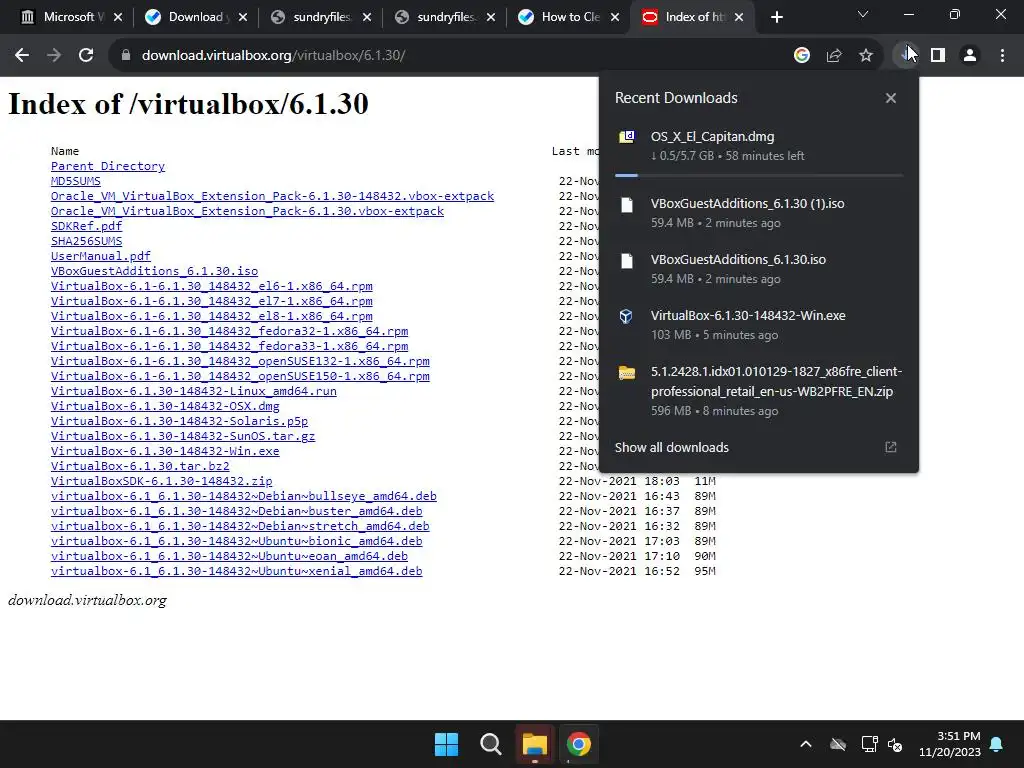Bookmark this page with star icon
Image resolution: width=1024 pixels, height=768 pixels.
[866, 56]
